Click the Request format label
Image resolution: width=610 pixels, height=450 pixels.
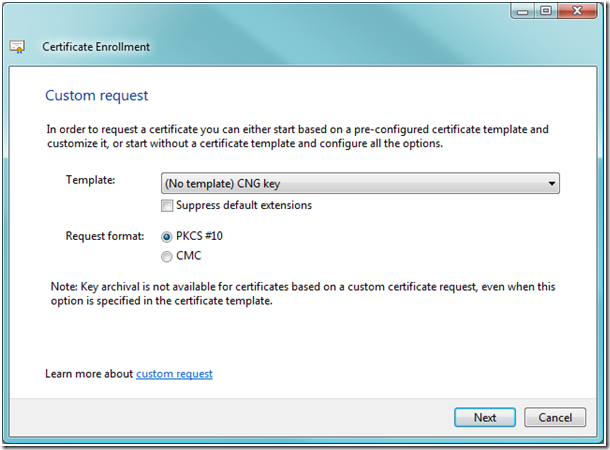(105, 236)
